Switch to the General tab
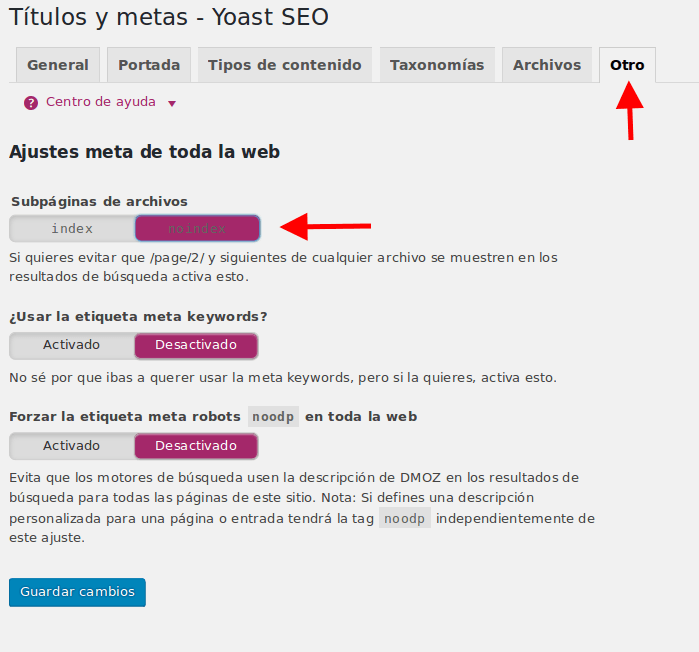 (58, 65)
